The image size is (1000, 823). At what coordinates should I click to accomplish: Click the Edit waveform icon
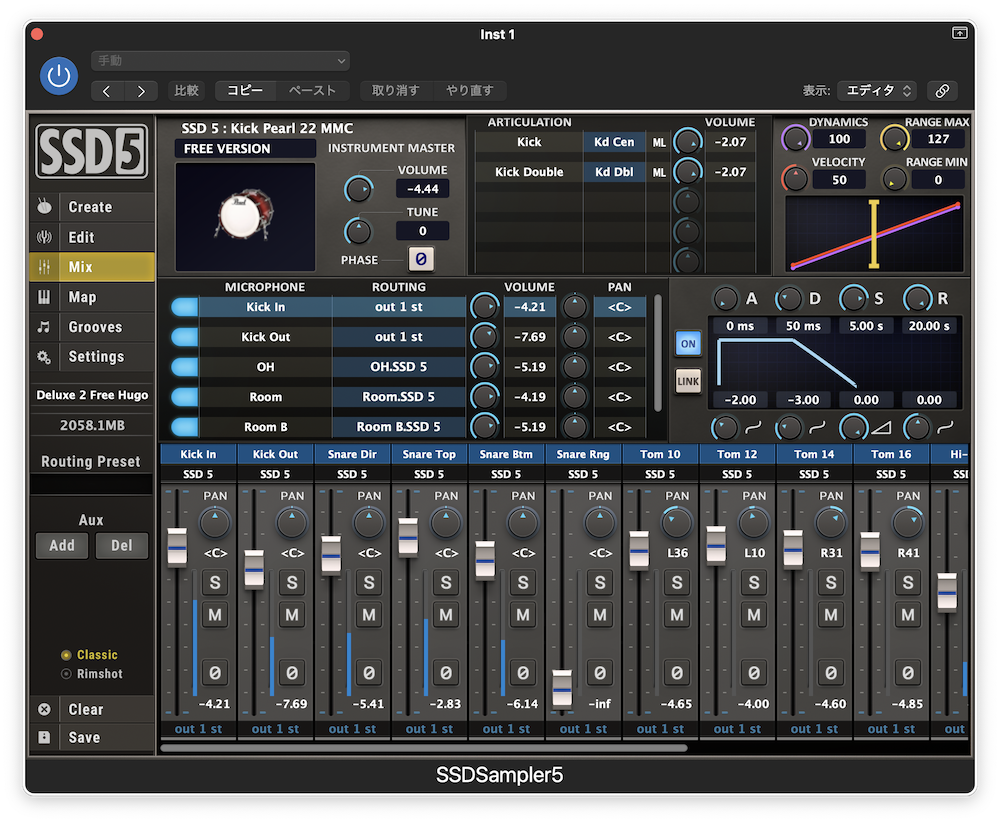pos(44,237)
